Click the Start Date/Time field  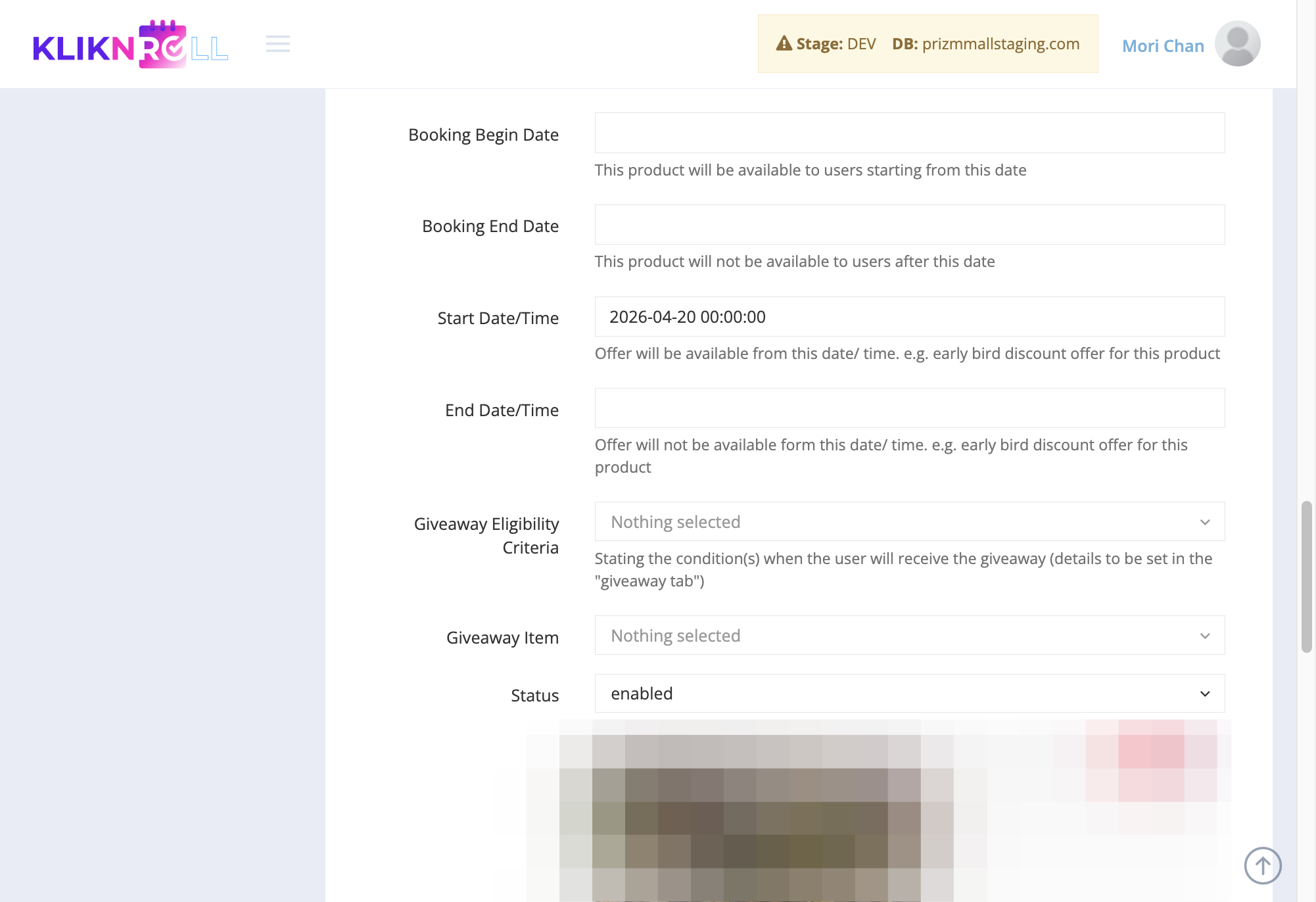[910, 317]
